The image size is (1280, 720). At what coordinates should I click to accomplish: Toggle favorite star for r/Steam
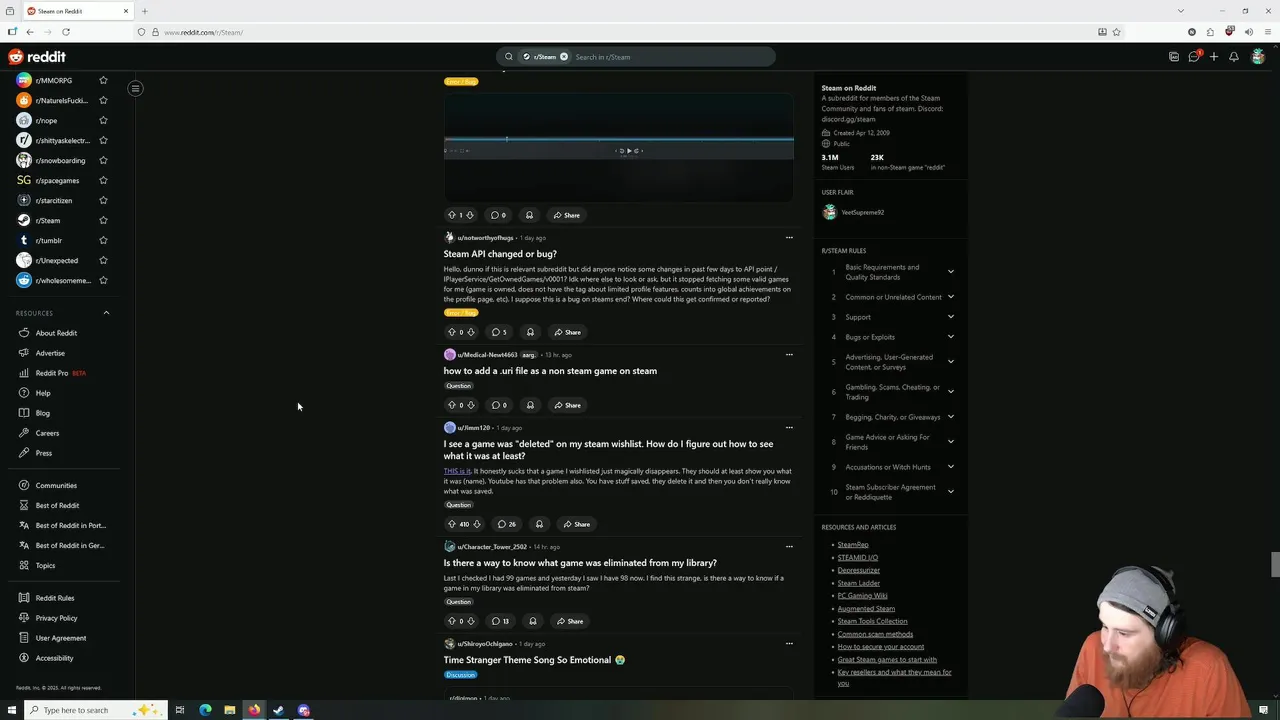pyautogui.click(x=103, y=220)
